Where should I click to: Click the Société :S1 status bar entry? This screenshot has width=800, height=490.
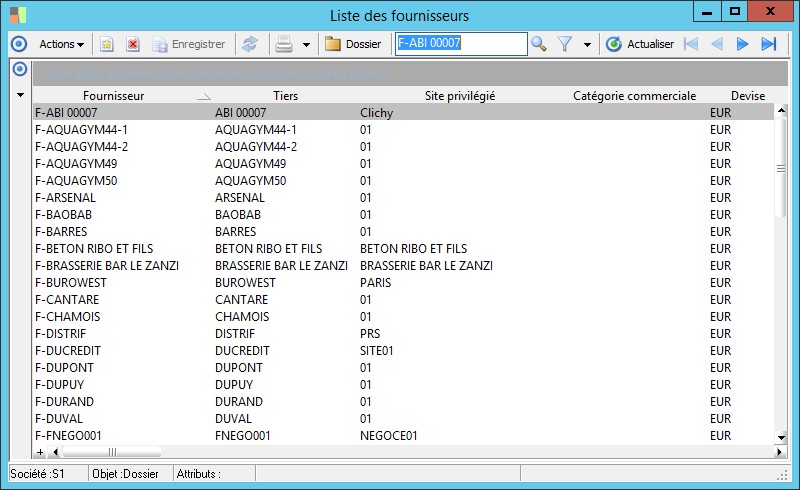37,474
